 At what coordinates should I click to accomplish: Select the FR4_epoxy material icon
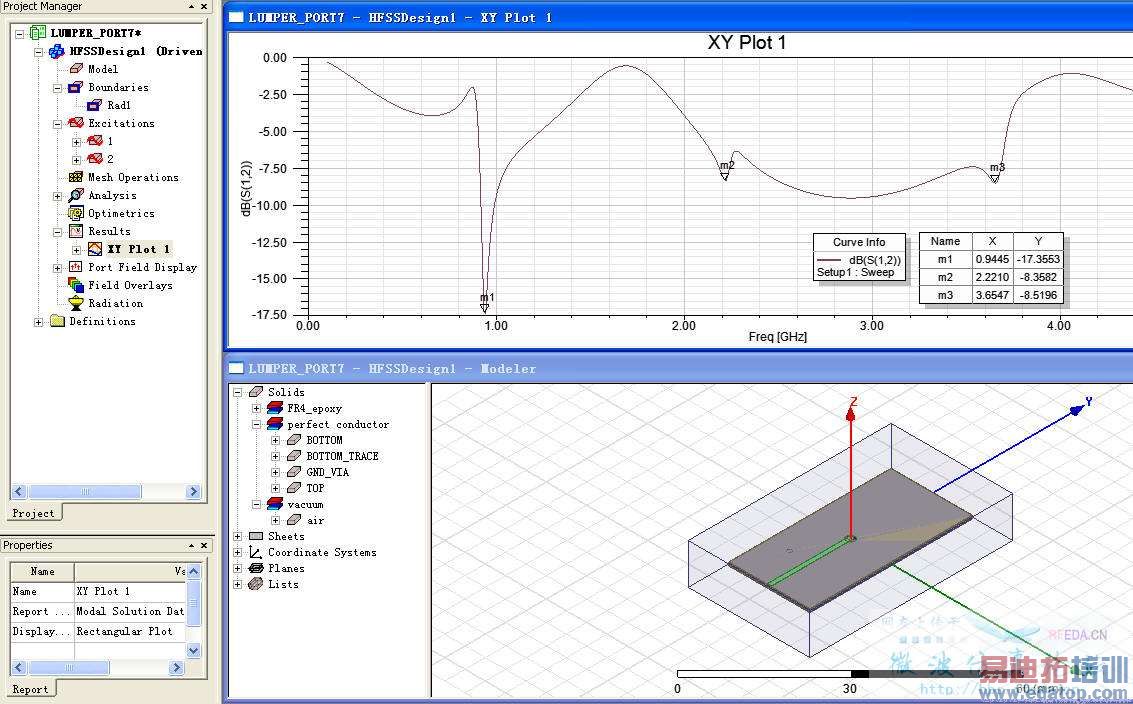click(275, 408)
